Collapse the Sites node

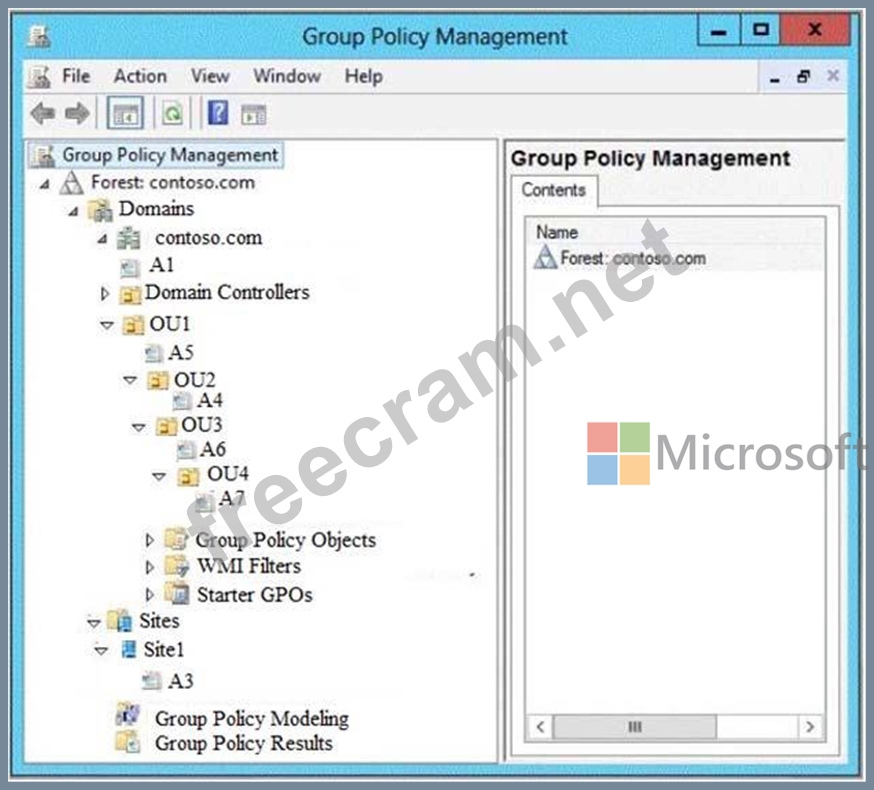(x=94, y=622)
